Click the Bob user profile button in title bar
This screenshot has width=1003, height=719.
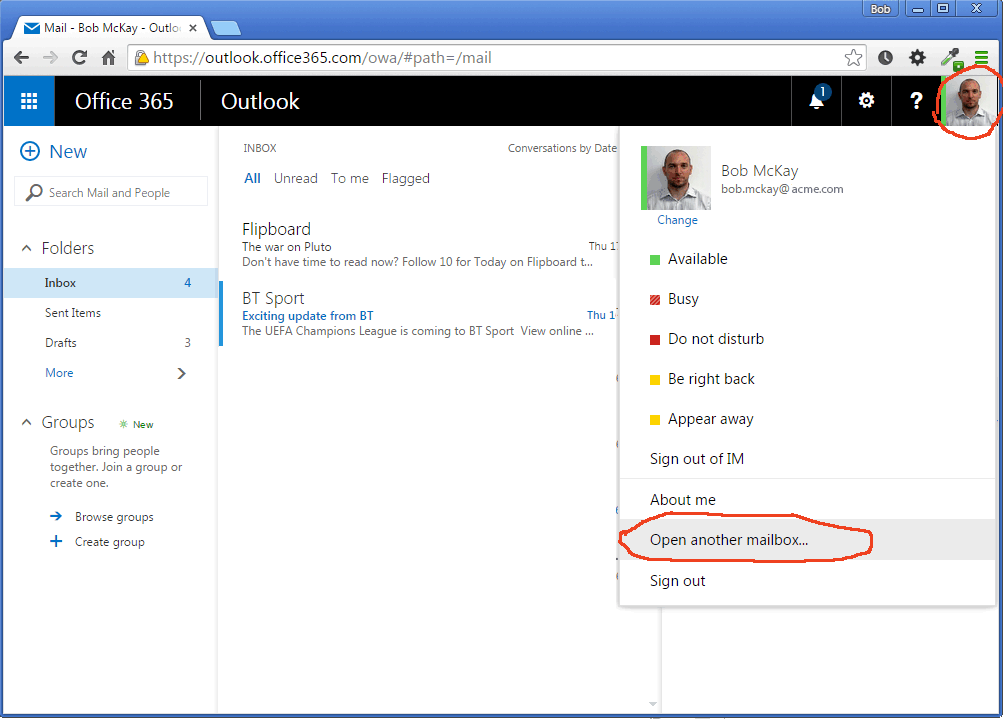click(x=880, y=8)
